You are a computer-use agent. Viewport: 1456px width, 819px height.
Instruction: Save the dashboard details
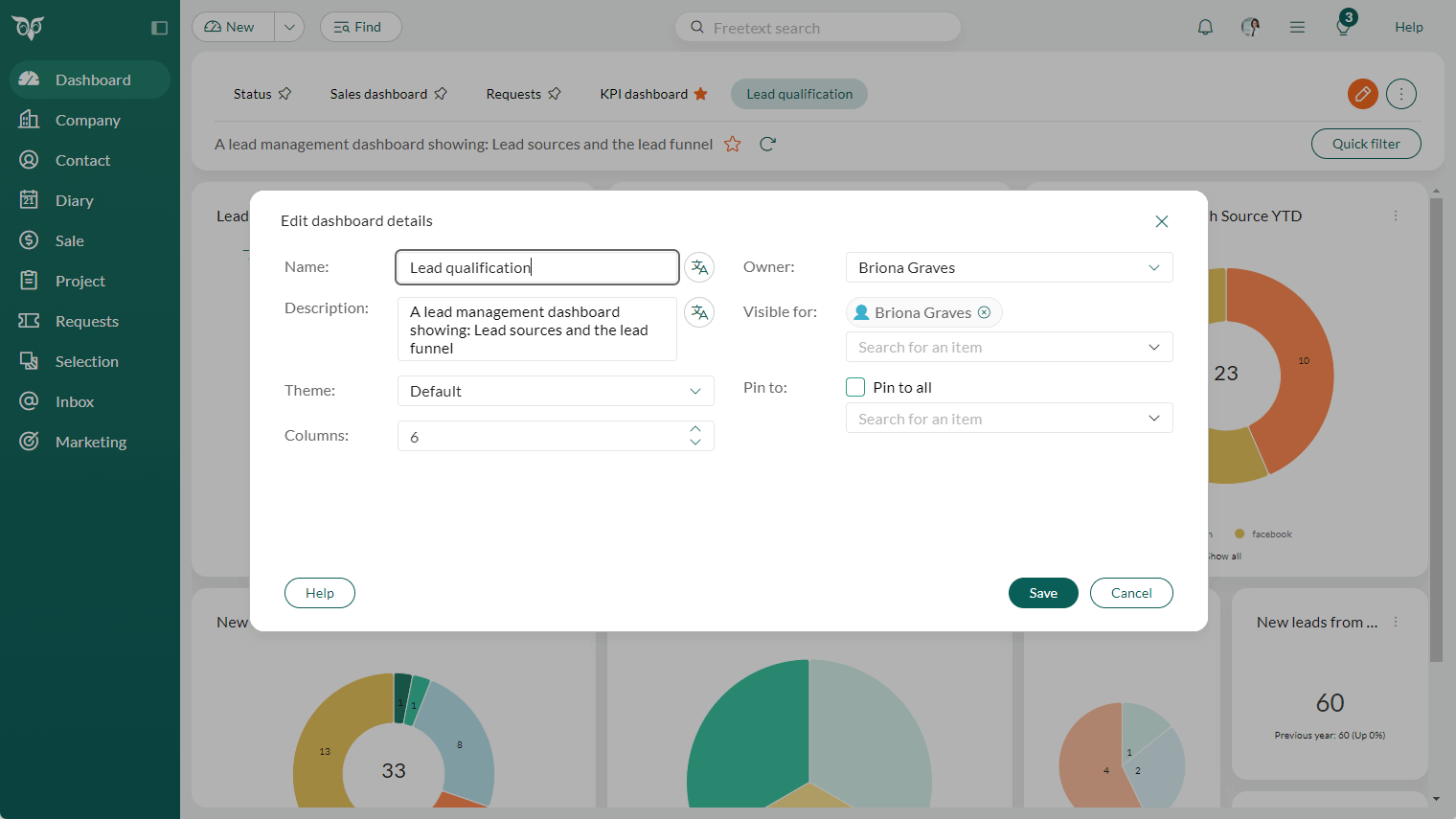point(1043,593)
